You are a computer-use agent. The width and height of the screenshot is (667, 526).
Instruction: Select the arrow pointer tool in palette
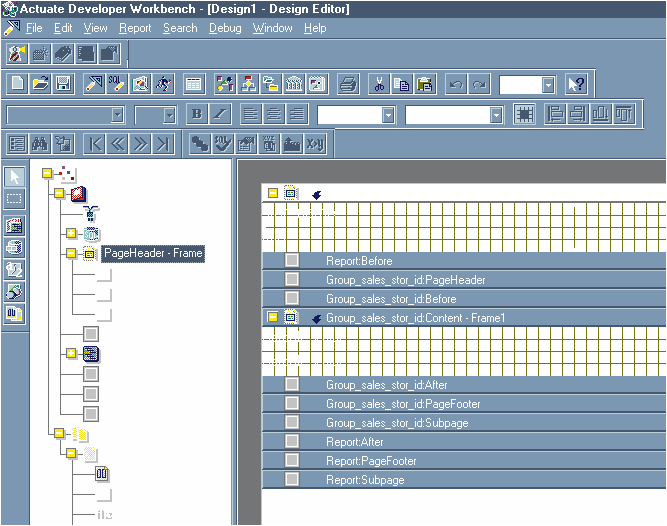(x=14, y=176)
